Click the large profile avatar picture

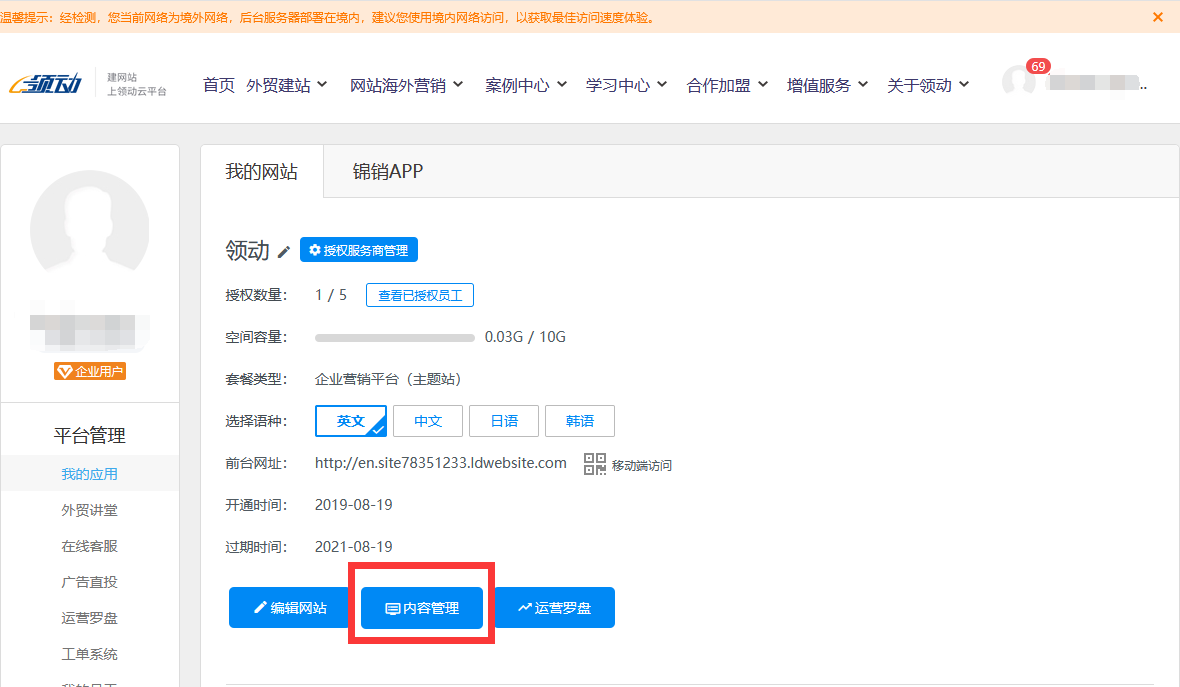(90, 230)
